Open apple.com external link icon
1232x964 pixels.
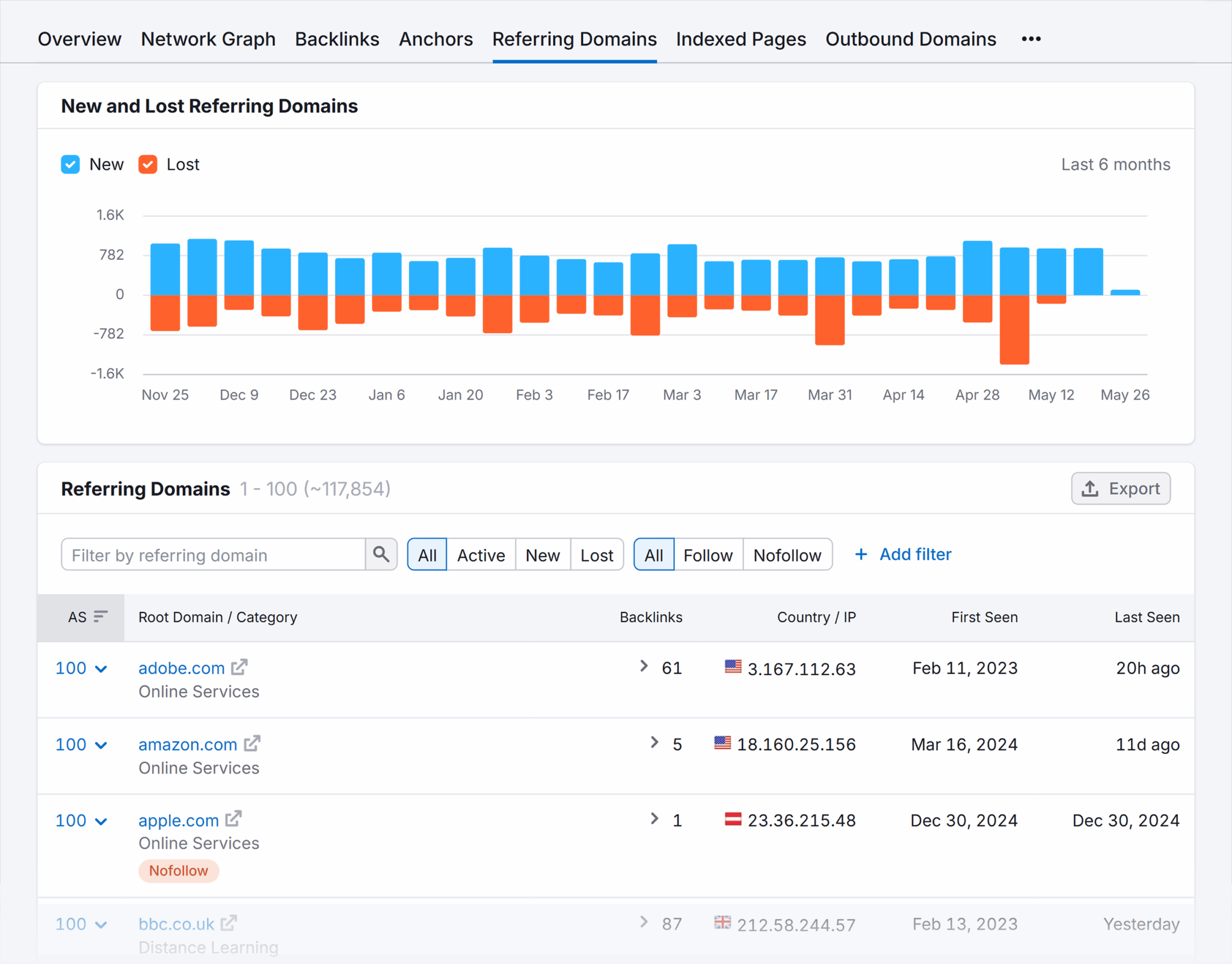233,820
